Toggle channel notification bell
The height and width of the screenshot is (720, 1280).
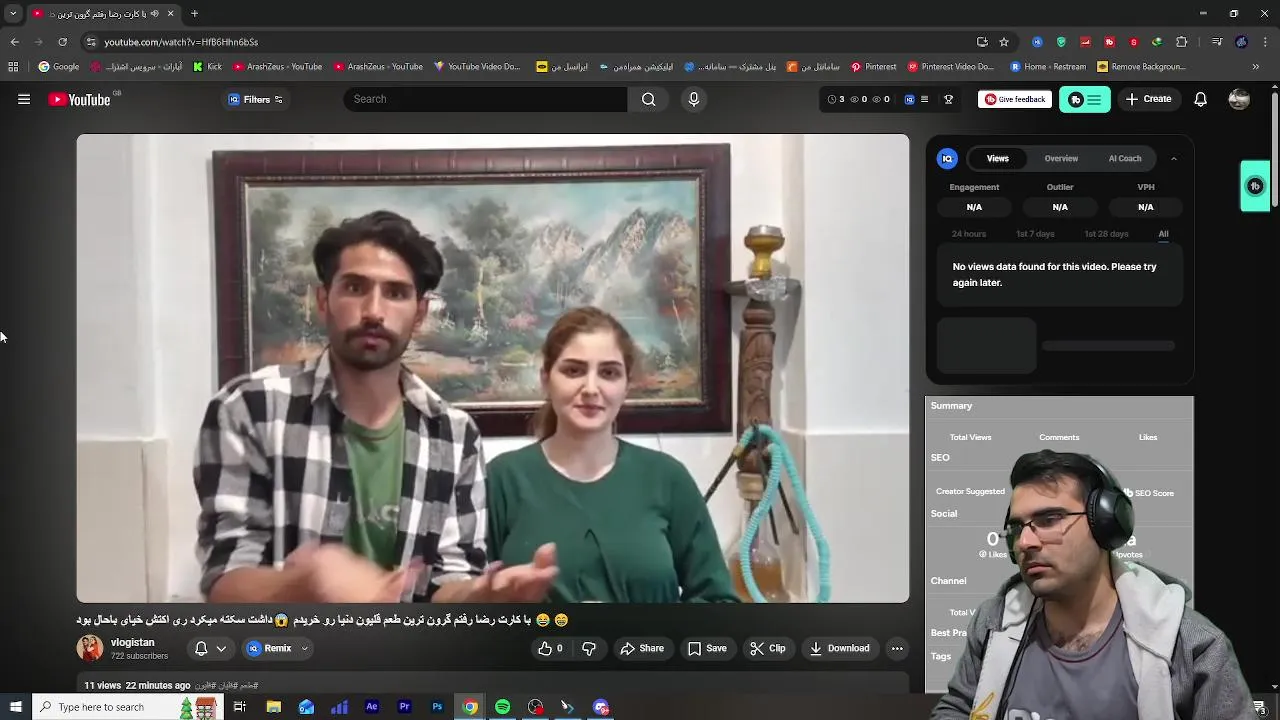pyautogui.click(x=201, y=648)
